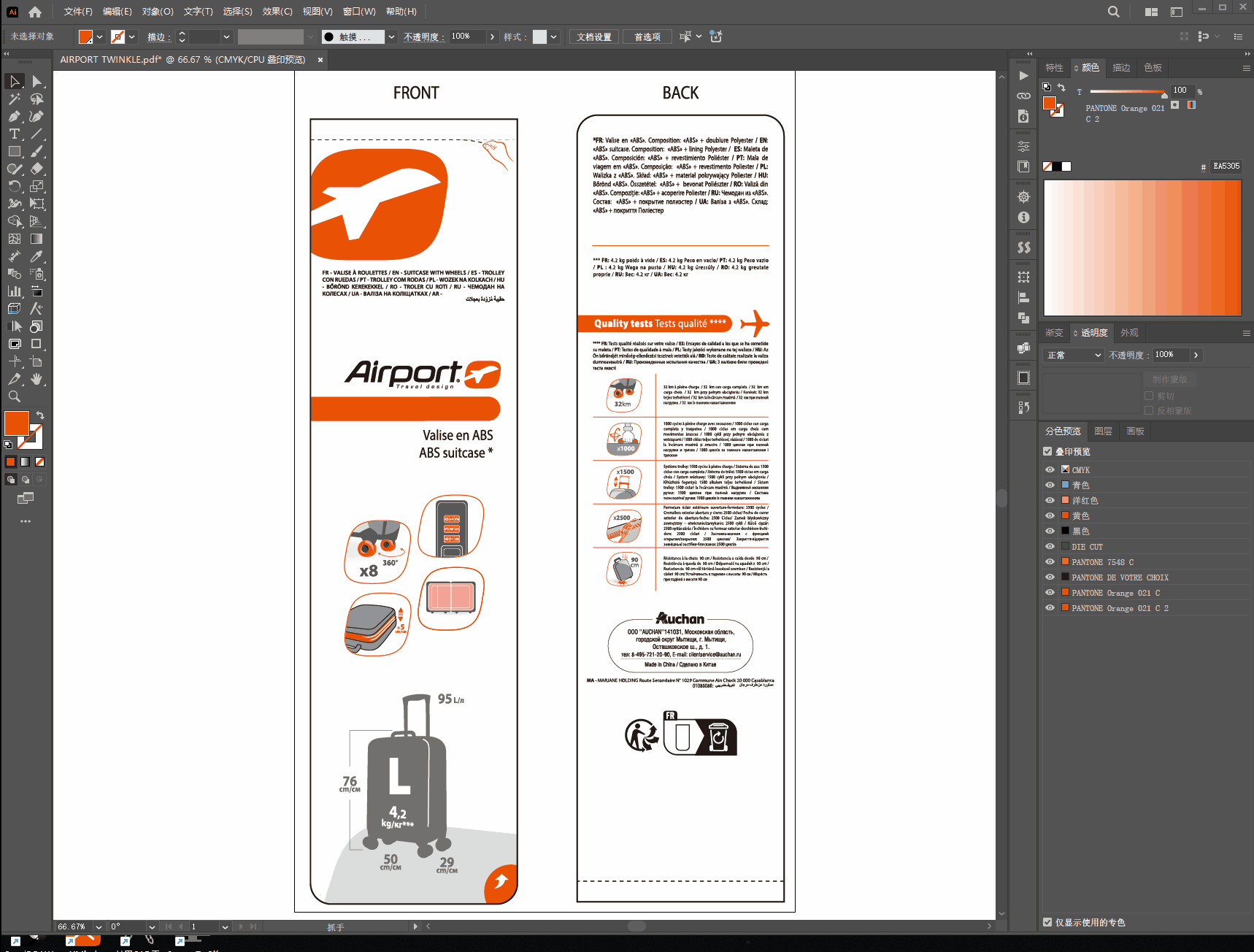Switch to the 图层 tab
This screenshot has width=1254, height=952.
1104,431
